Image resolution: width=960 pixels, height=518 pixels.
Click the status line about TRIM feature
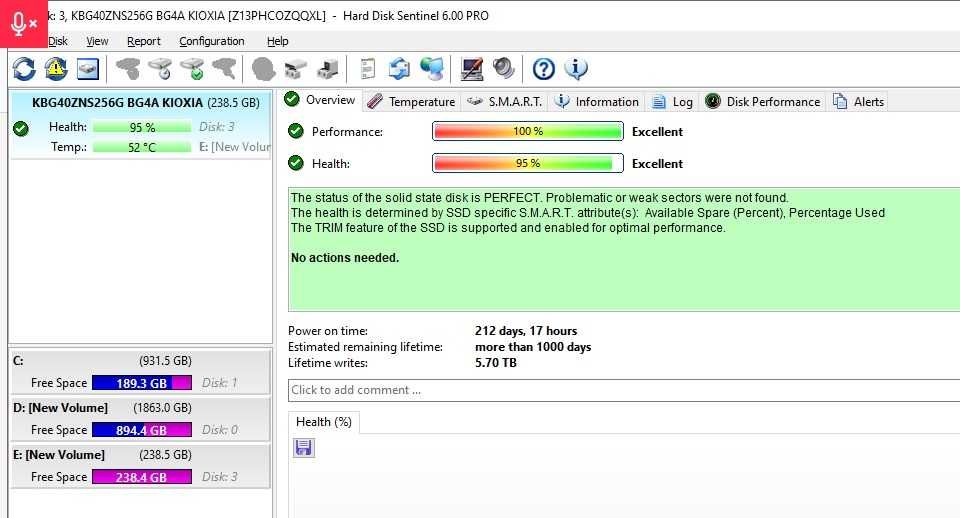click(508, 228)
